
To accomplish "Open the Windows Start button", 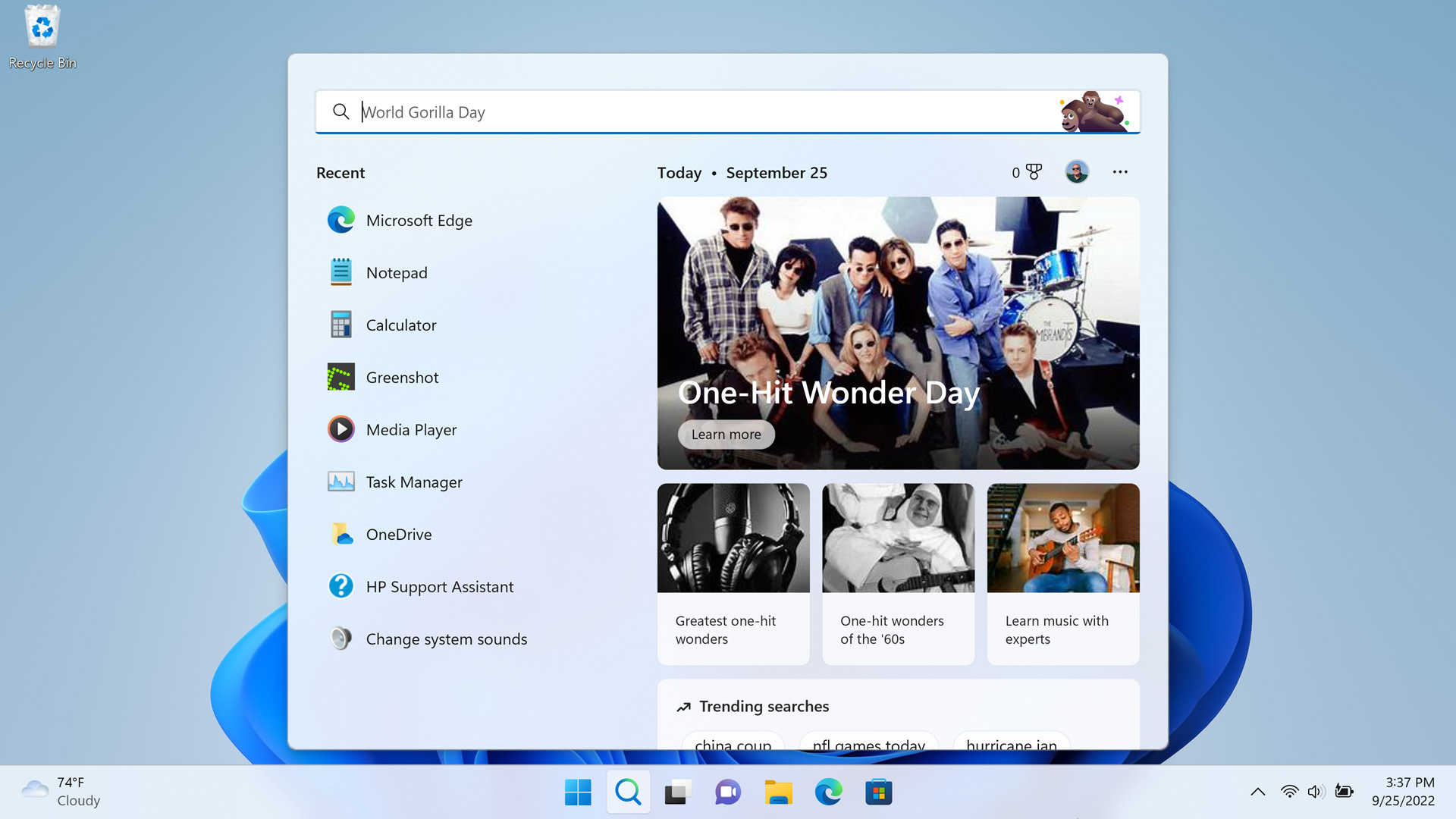I will coord(578,792).
